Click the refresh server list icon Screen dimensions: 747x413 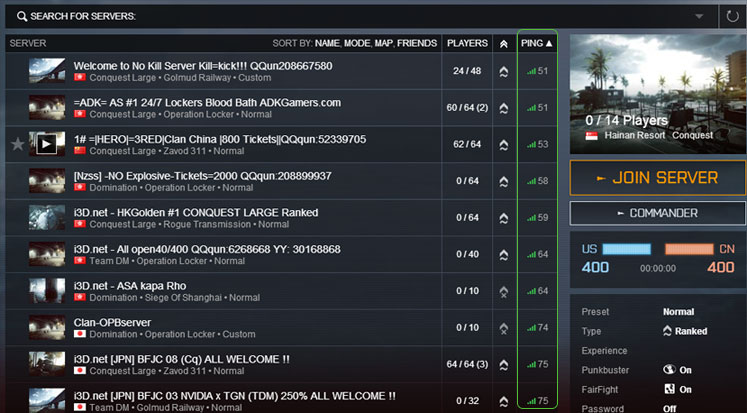click(x=732, y=17)
